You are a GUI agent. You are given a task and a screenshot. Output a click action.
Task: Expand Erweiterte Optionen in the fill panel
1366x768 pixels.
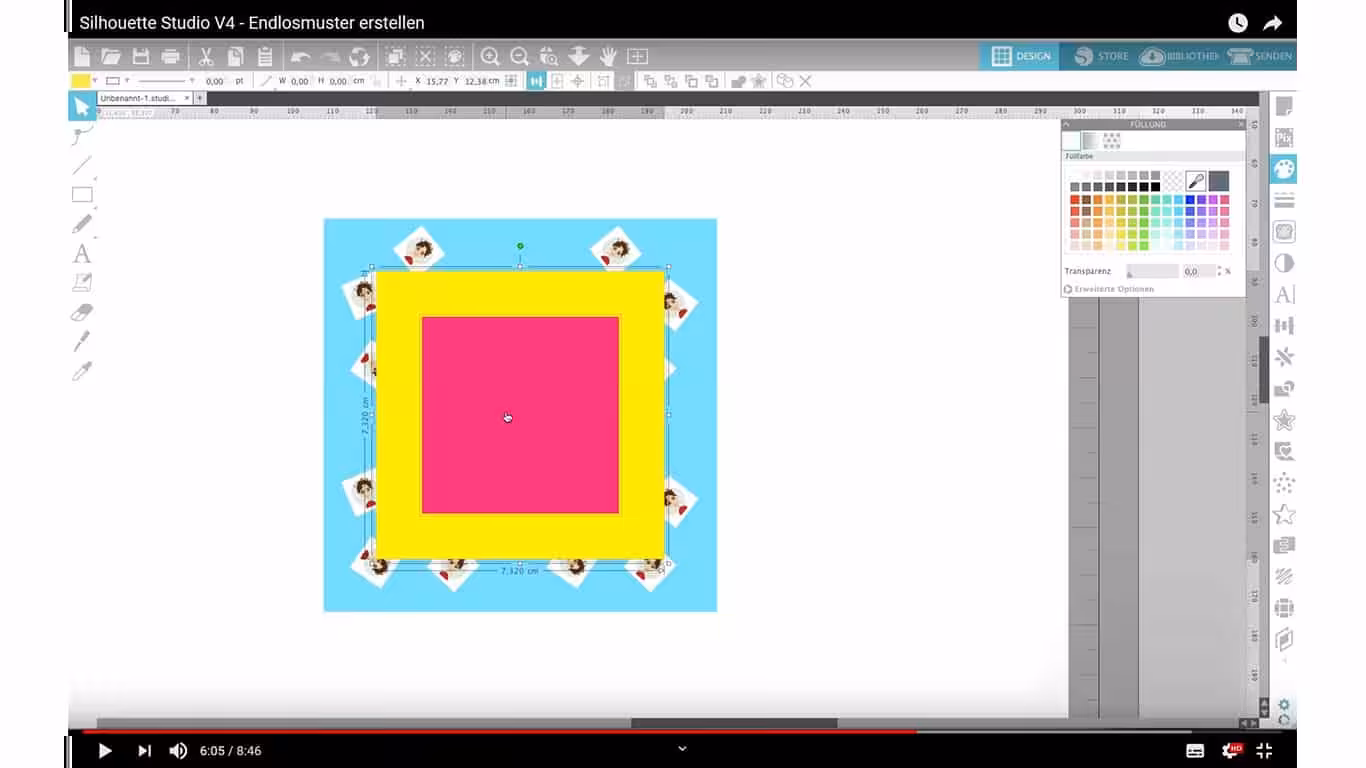(1108, 289)
